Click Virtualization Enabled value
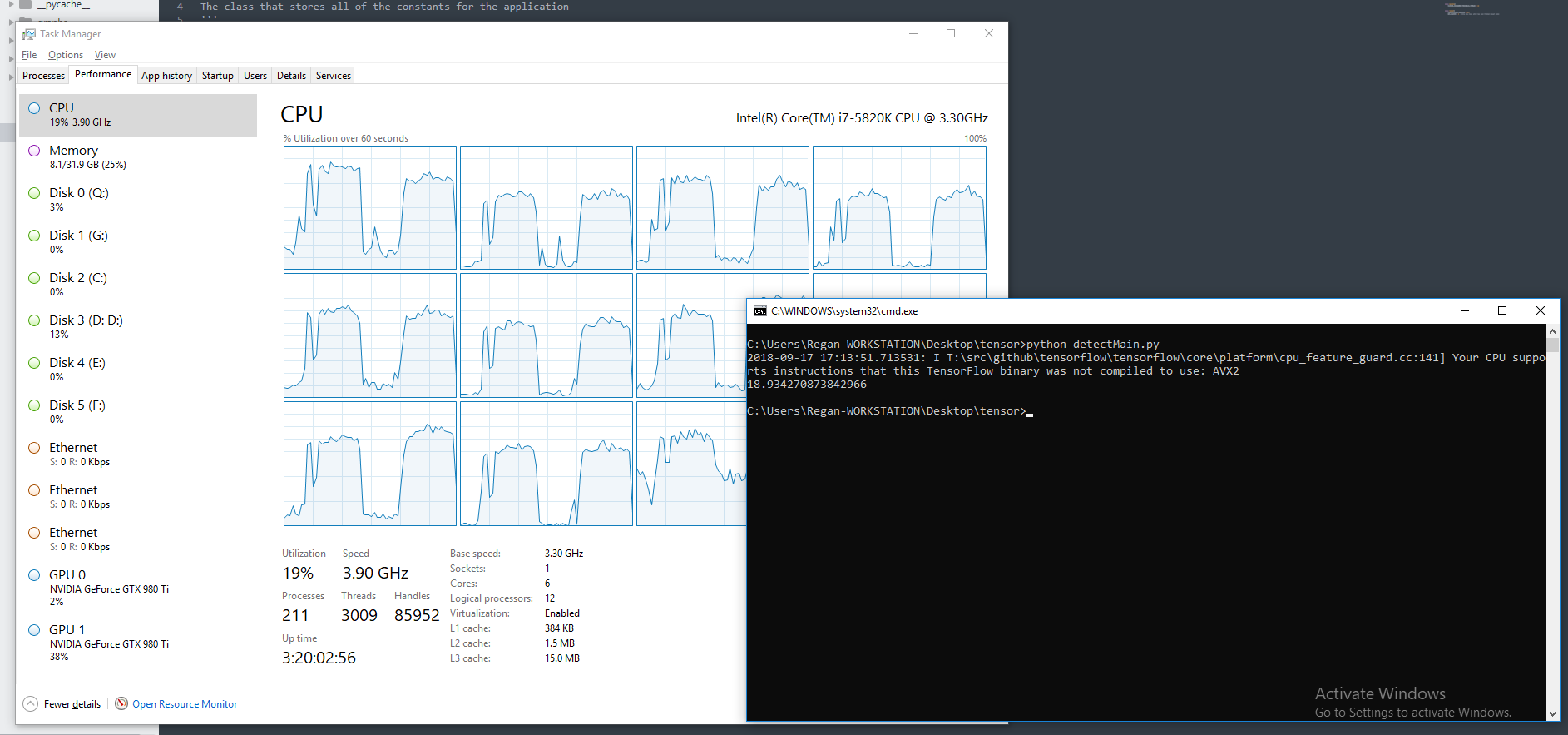Screen dimensions: 1568x735 [x=562, y=613]
